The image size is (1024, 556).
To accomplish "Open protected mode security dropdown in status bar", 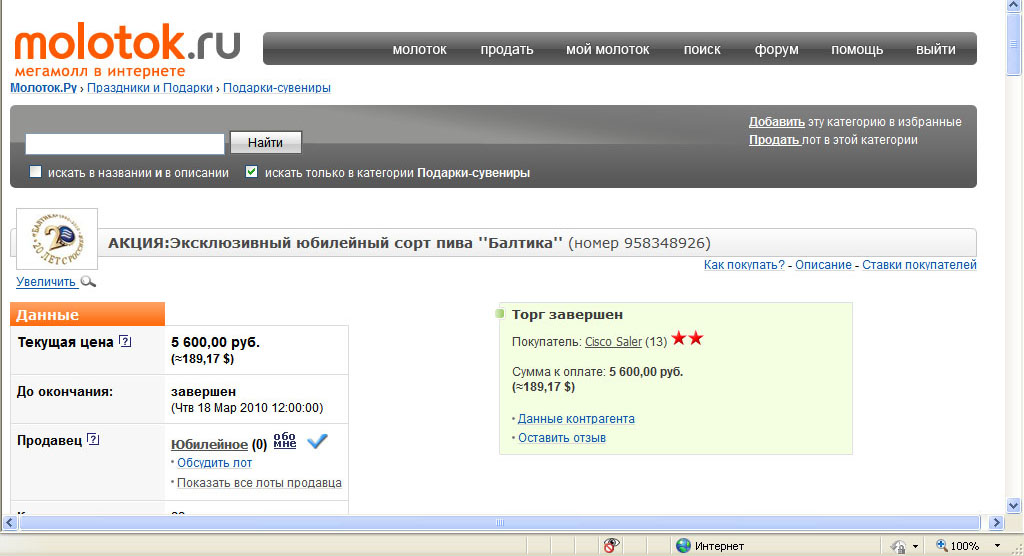I will point(916,546).
